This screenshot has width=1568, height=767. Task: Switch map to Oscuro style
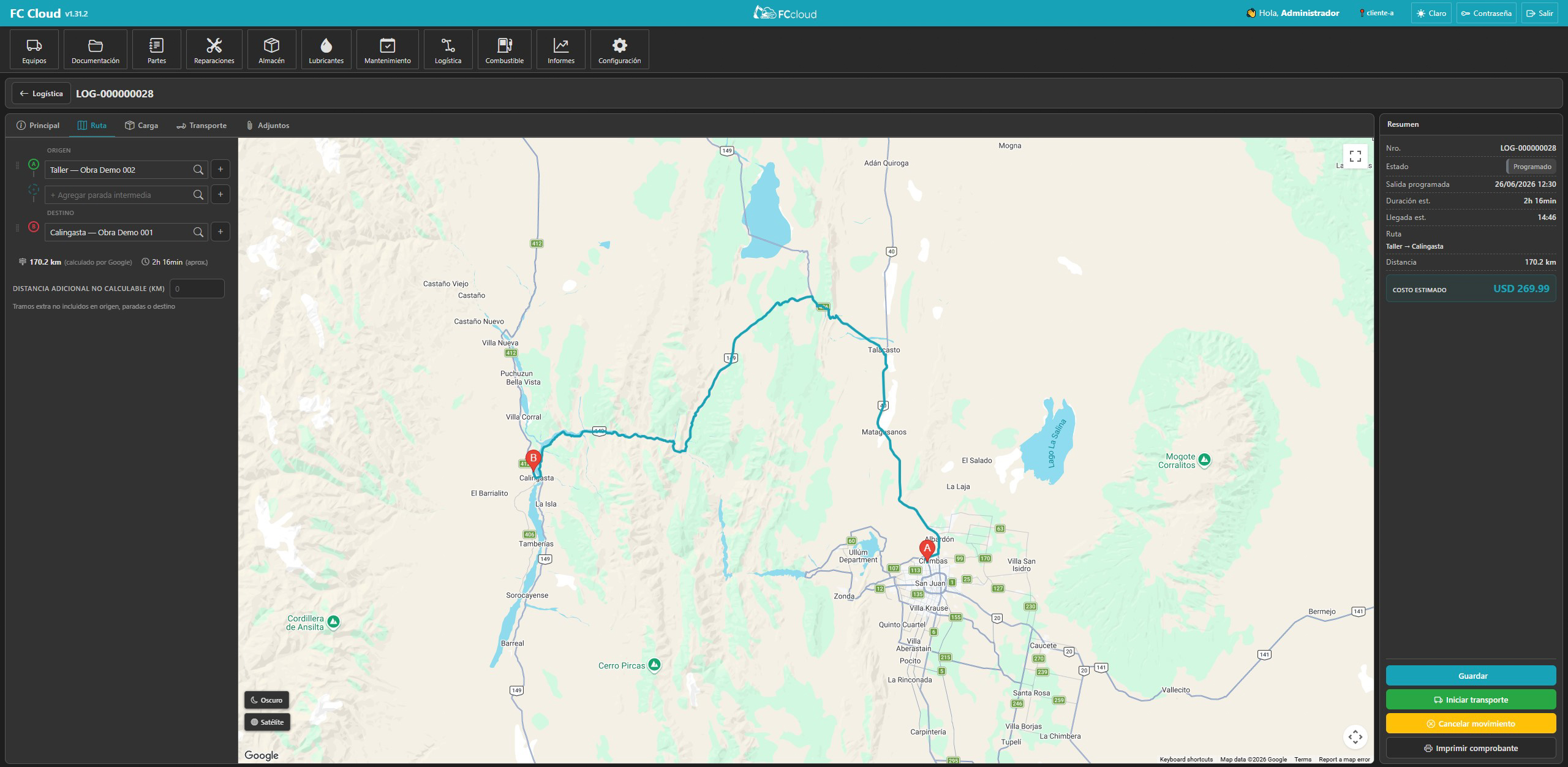tap(267, 700)
